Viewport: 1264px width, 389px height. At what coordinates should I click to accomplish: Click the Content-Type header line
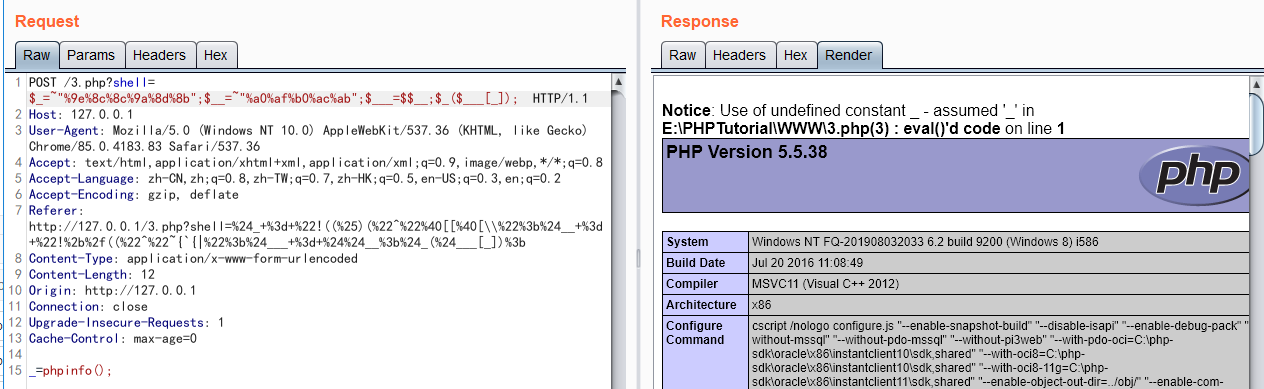192,258
